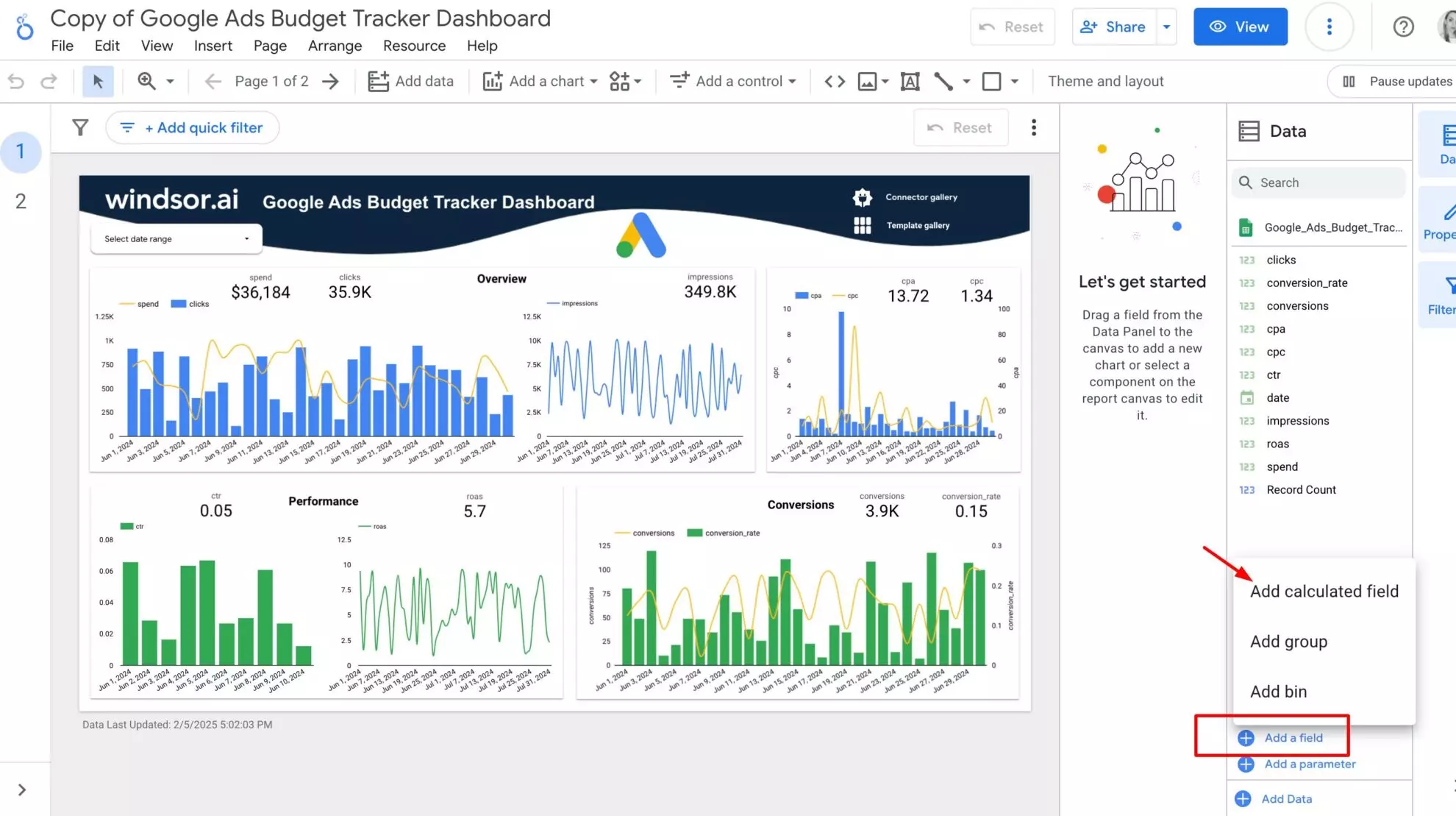Viewport: 1456px width, 816px height.
Task: Open the Insert menu
Action: 213,46
